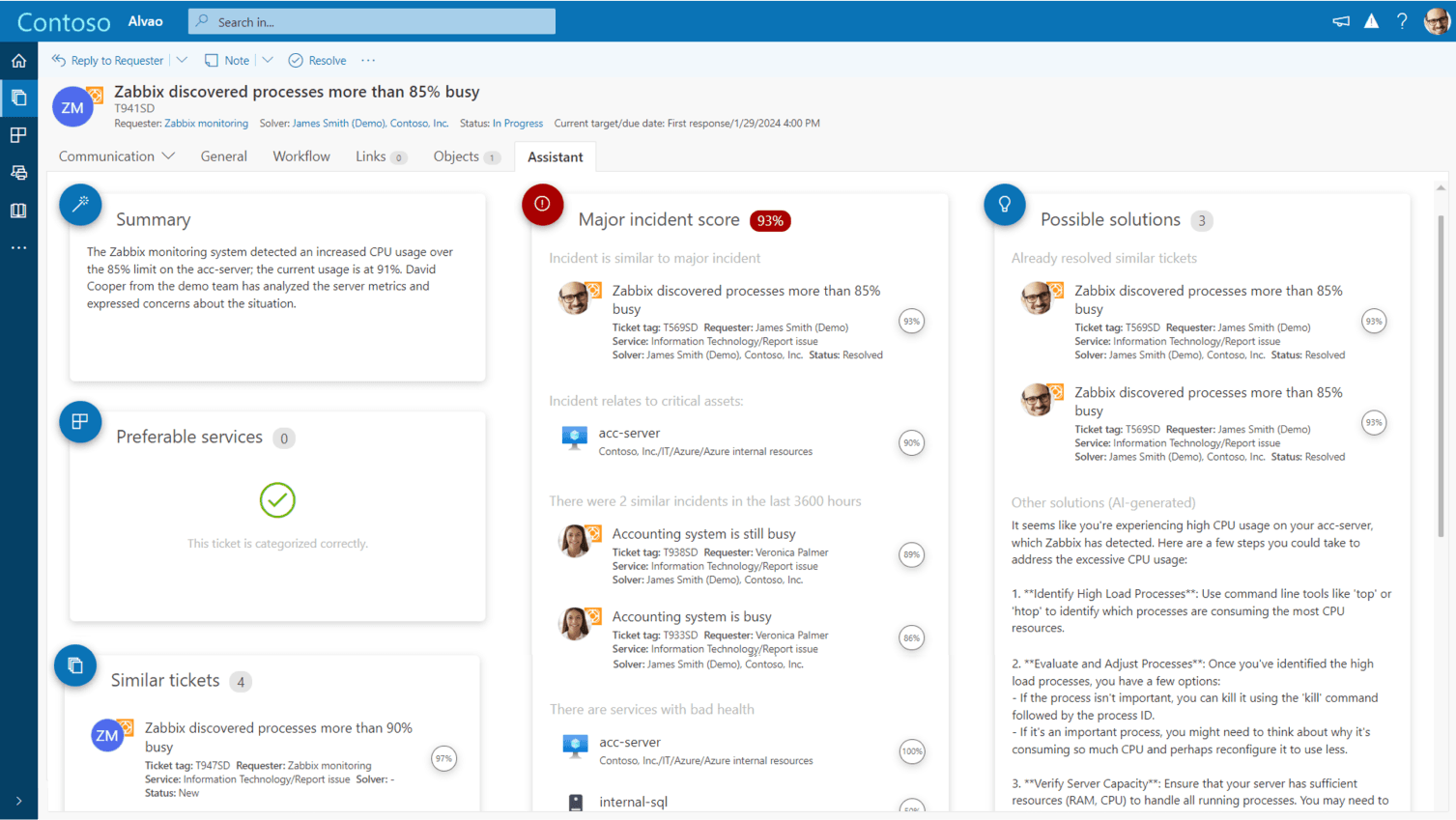
Task: Select the Tickets icon in the sidebar
Action: coord(18,98)
